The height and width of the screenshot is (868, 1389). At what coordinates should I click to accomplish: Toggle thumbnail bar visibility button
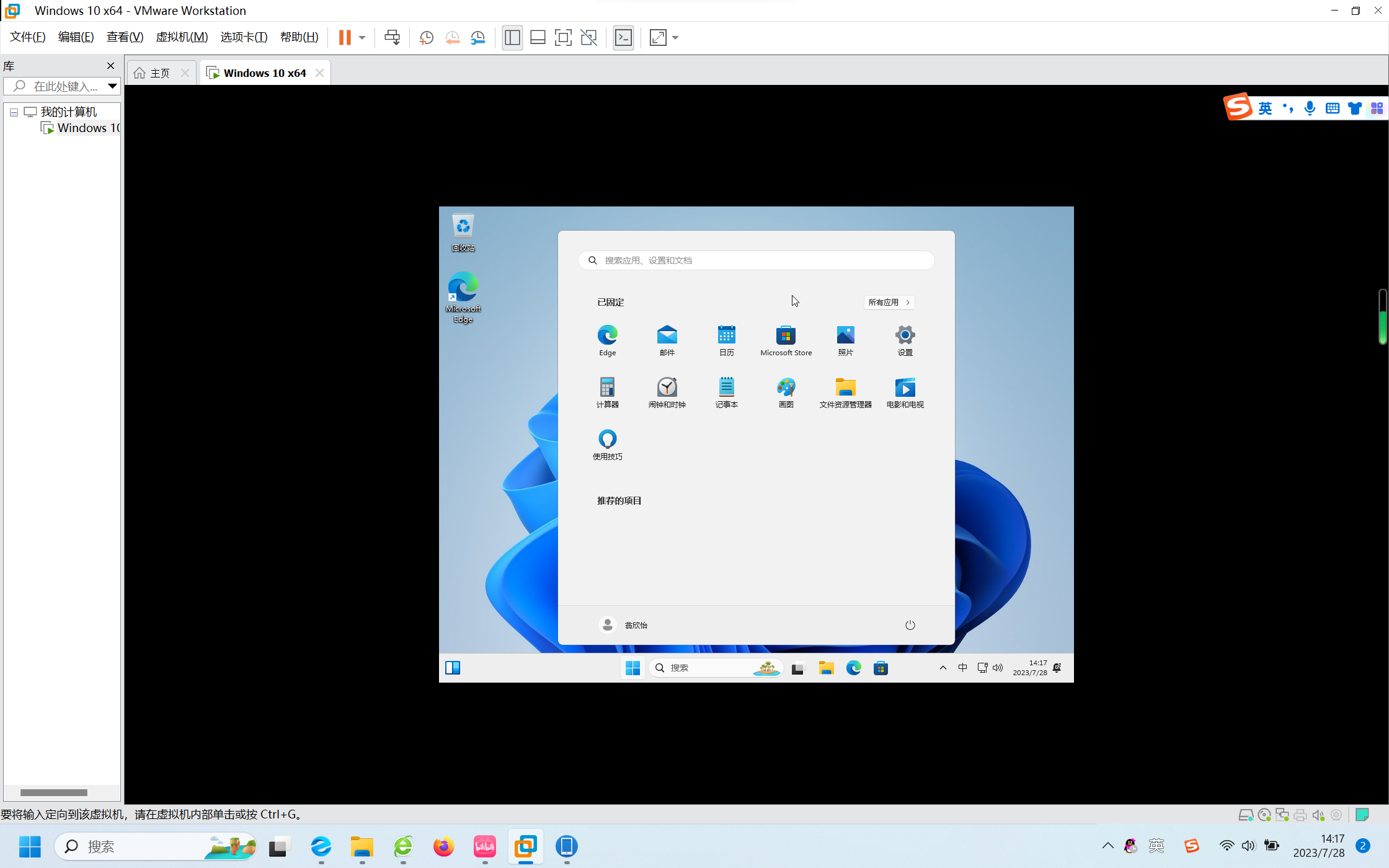coord(538,38)
